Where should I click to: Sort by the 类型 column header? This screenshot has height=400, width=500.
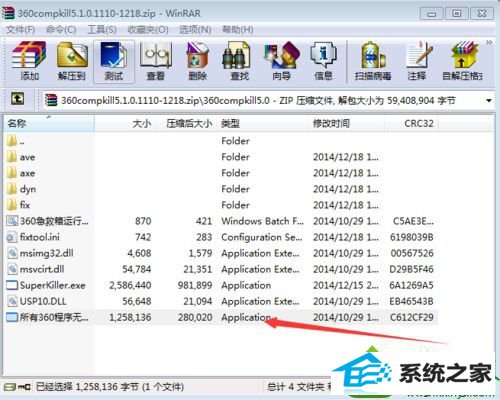262,123
